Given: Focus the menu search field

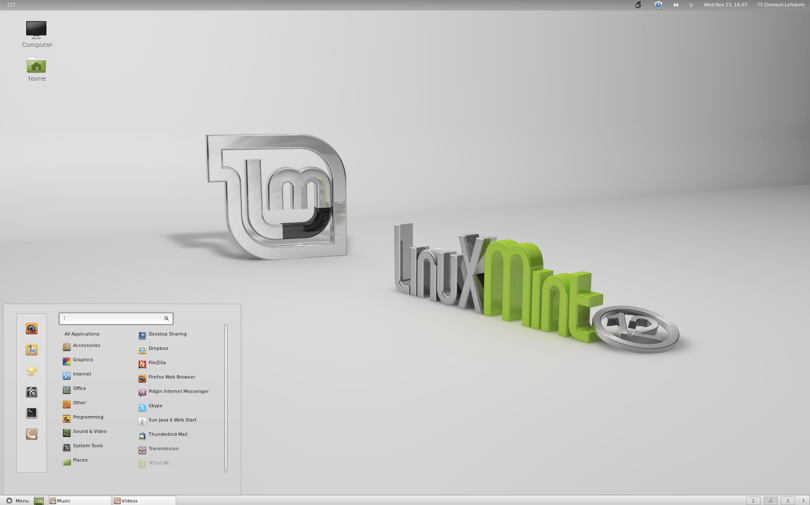Looking at the screenshot, I should pyautogui.click(x=116, y=318).
